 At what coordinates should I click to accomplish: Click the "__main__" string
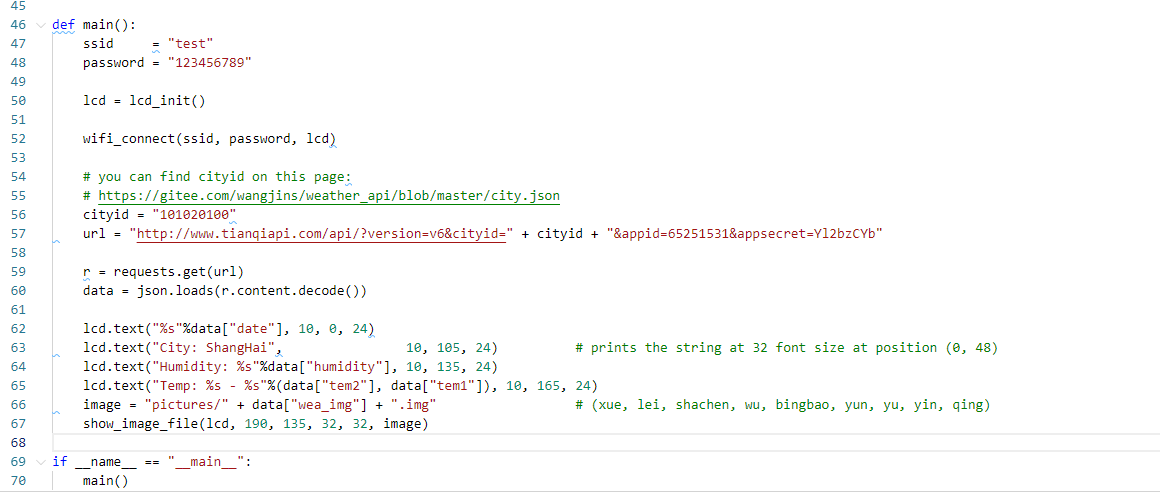(206, 462)
